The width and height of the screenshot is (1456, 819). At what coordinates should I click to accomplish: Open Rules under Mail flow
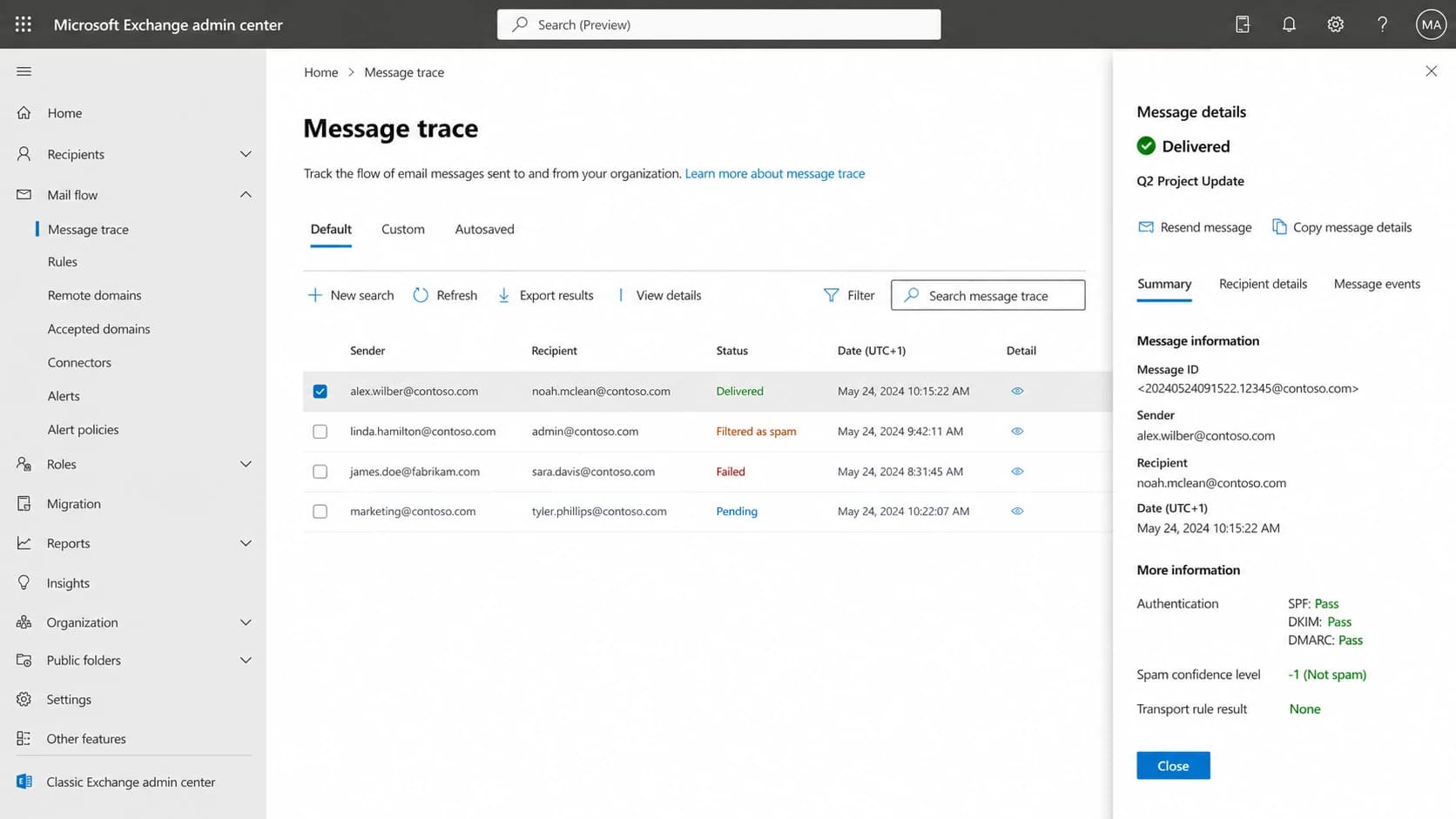tap(62, 261)
